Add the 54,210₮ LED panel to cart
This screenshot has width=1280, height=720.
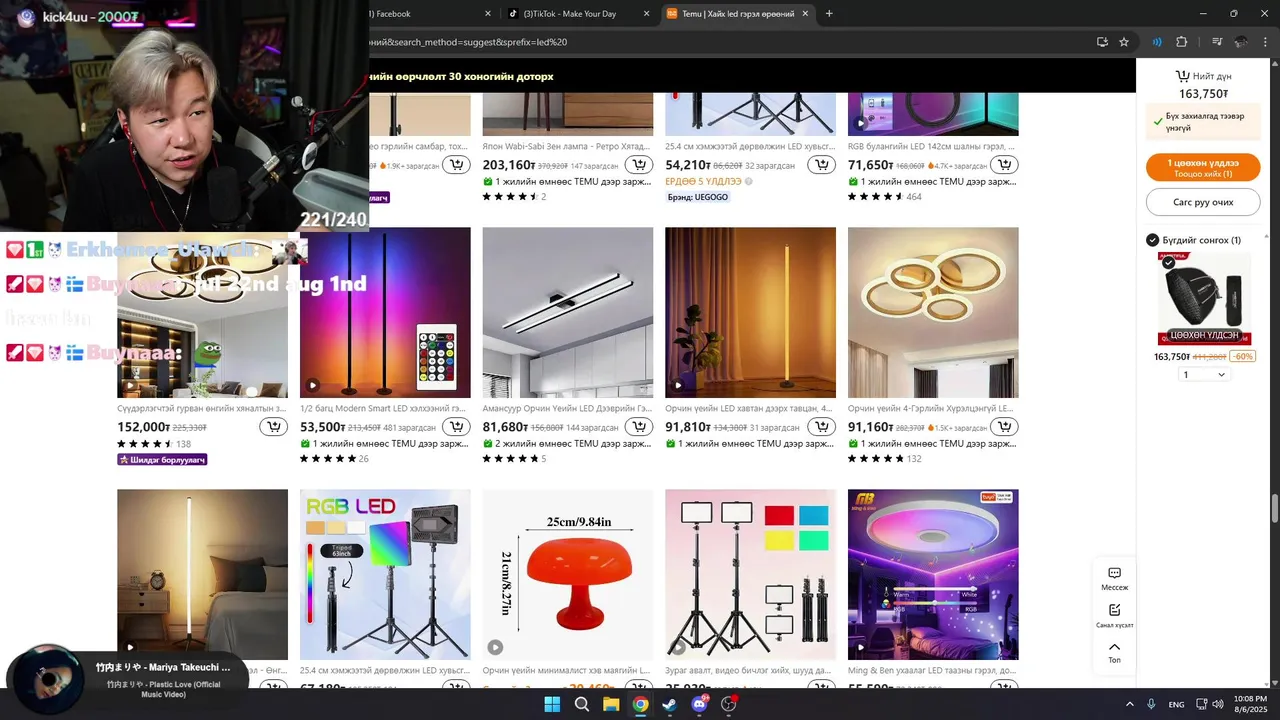[x=822, y=165]
